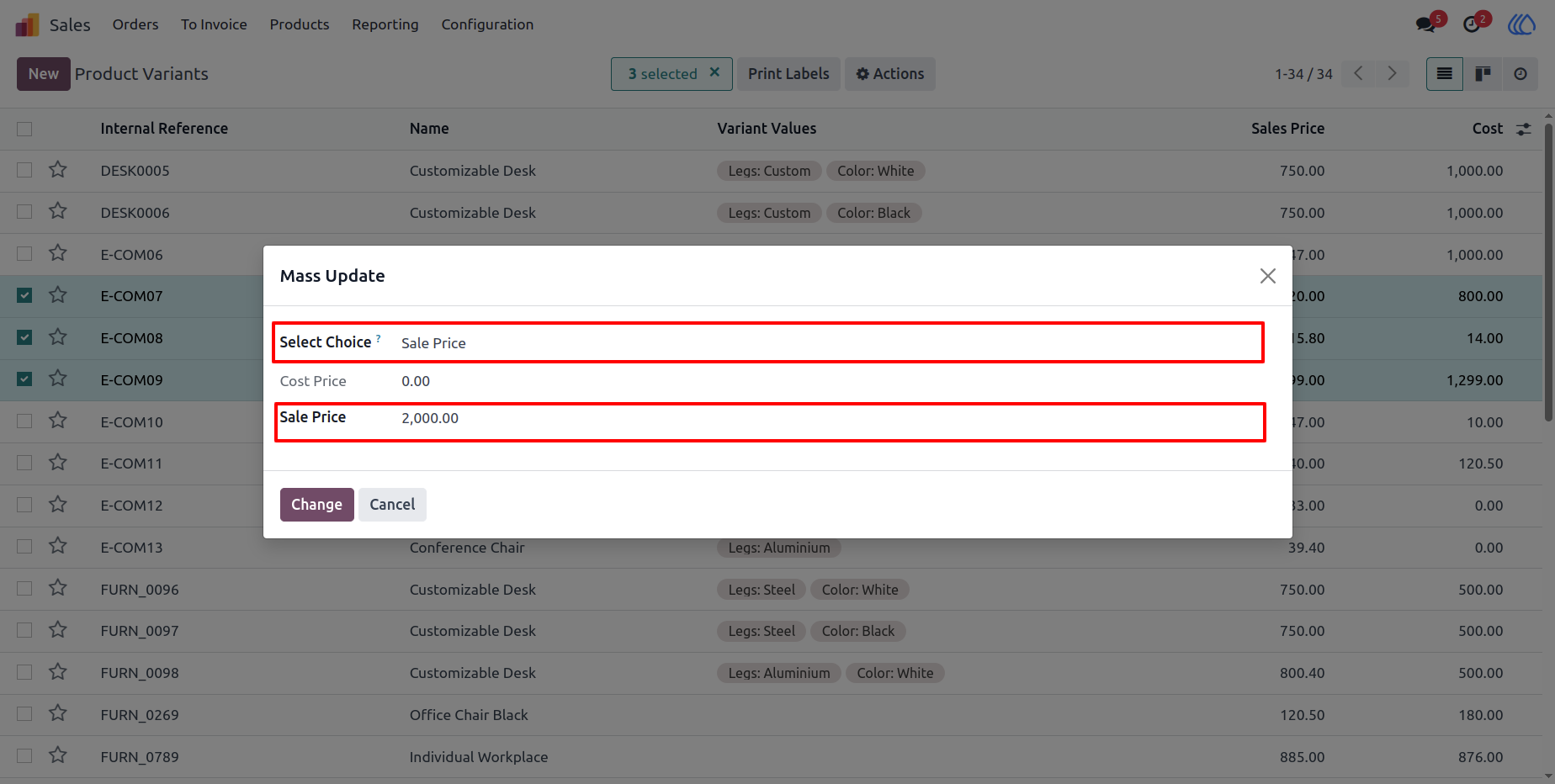
Task: Open the Actions dropdown
Action: [890, 74]
